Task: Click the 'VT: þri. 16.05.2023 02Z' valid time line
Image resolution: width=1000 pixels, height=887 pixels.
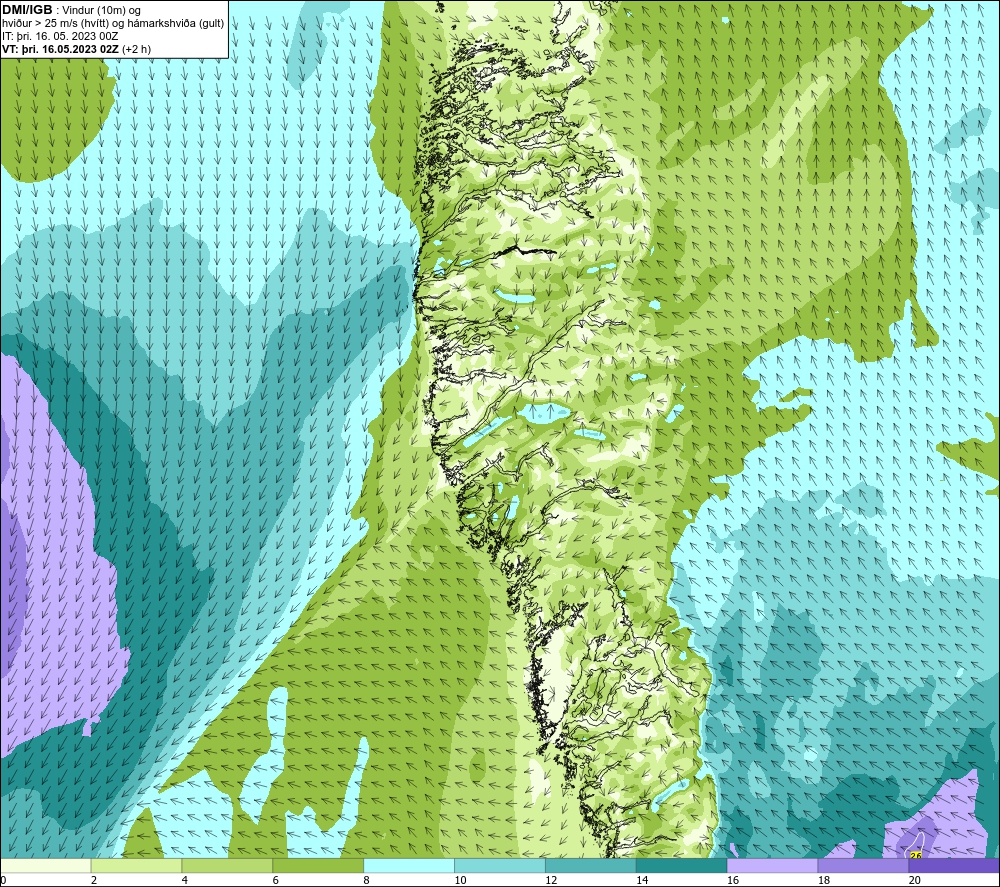Action: click(x=61, y=49)
